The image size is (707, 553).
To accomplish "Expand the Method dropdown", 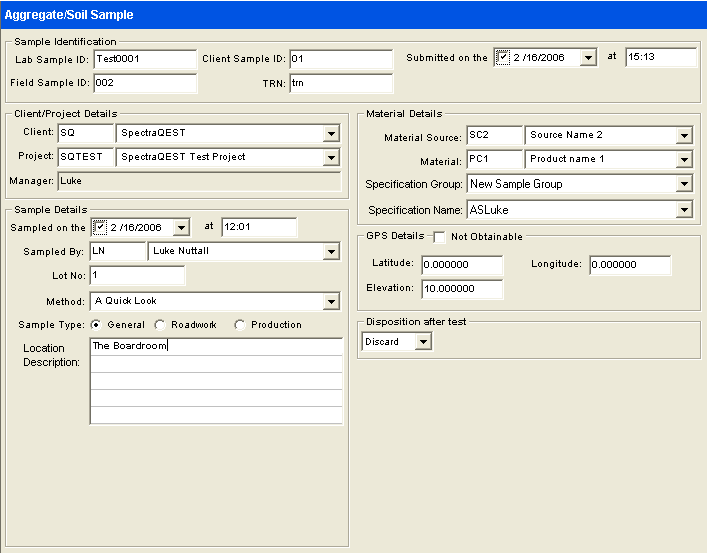I will point(331,301).
